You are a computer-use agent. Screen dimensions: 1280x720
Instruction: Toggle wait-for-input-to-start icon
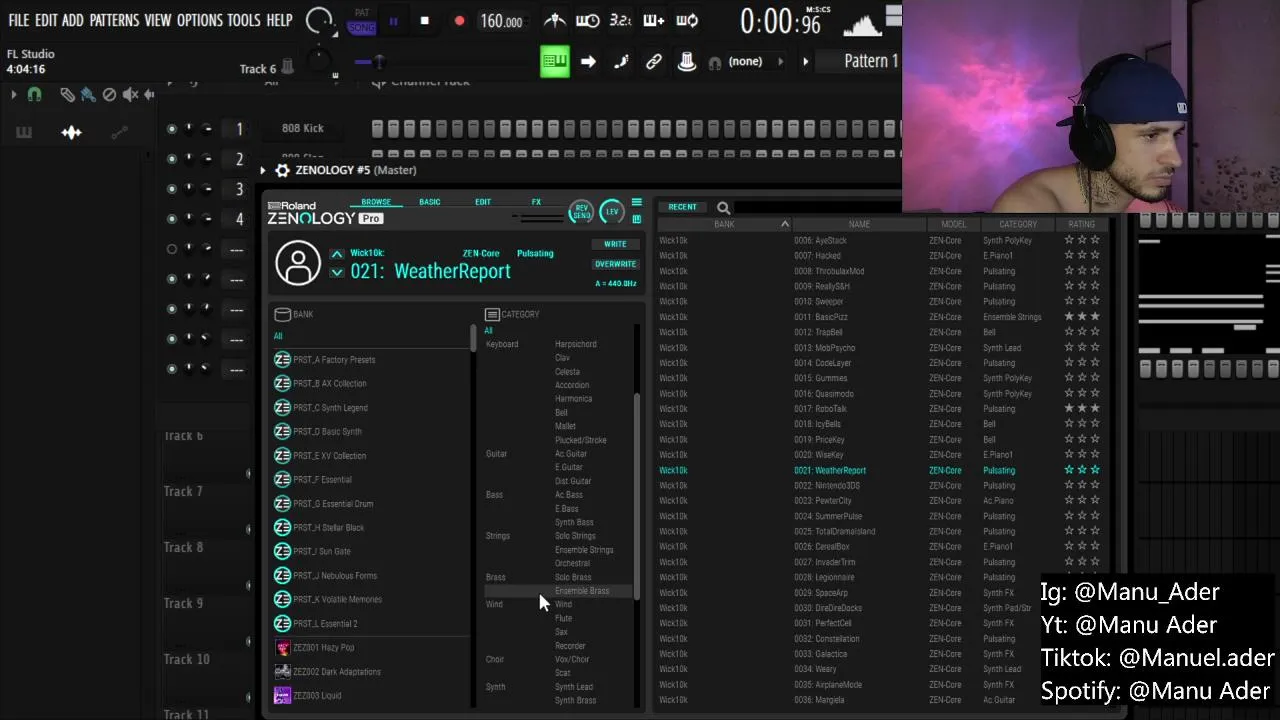(x=588, y=20)
